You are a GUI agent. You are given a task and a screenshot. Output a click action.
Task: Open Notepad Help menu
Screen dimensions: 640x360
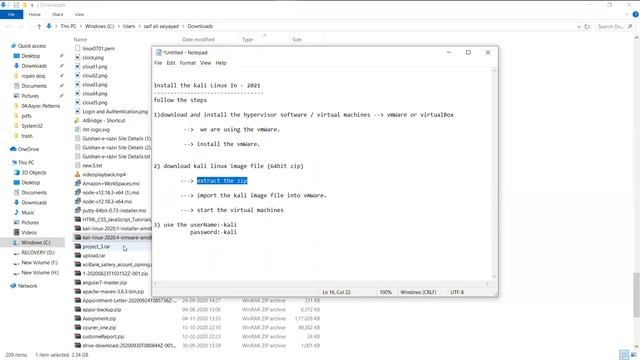(221, 63)
